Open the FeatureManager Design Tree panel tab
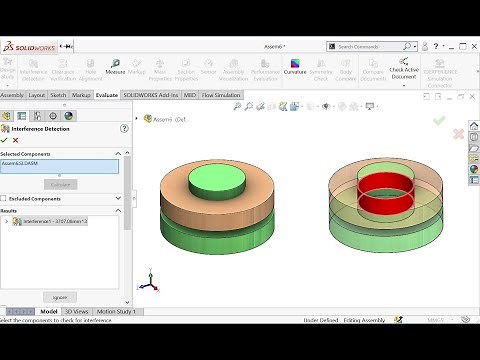Viewport: 480px width, 360px height. [x=6, y=116]
